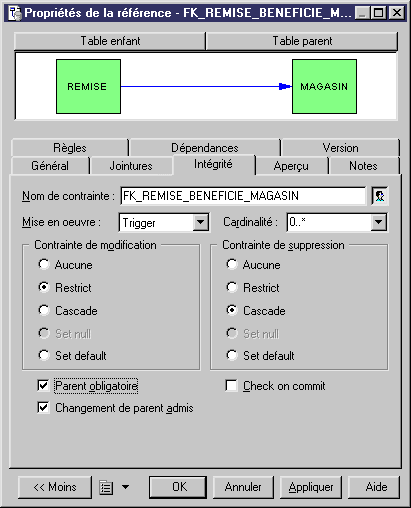Open the arrow next to the properties list icon
This screenshot has height=508, width=411.
pyautogui.click(x=125, y=487)
